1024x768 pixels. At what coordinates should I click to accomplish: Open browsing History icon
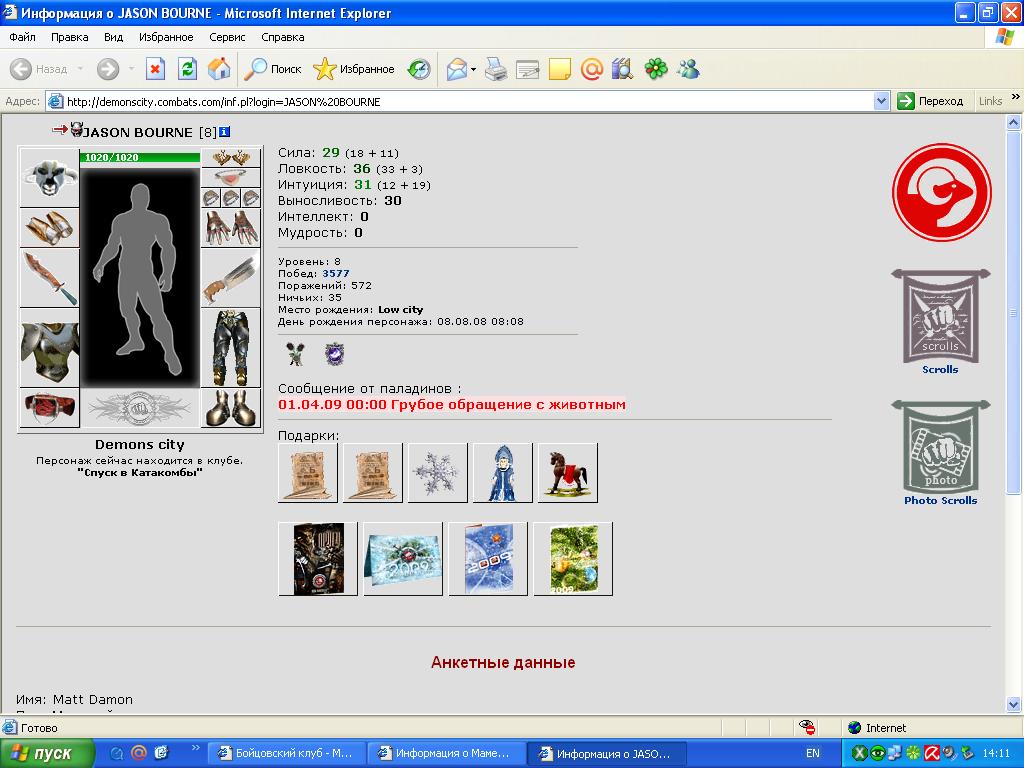coord(419,69)
